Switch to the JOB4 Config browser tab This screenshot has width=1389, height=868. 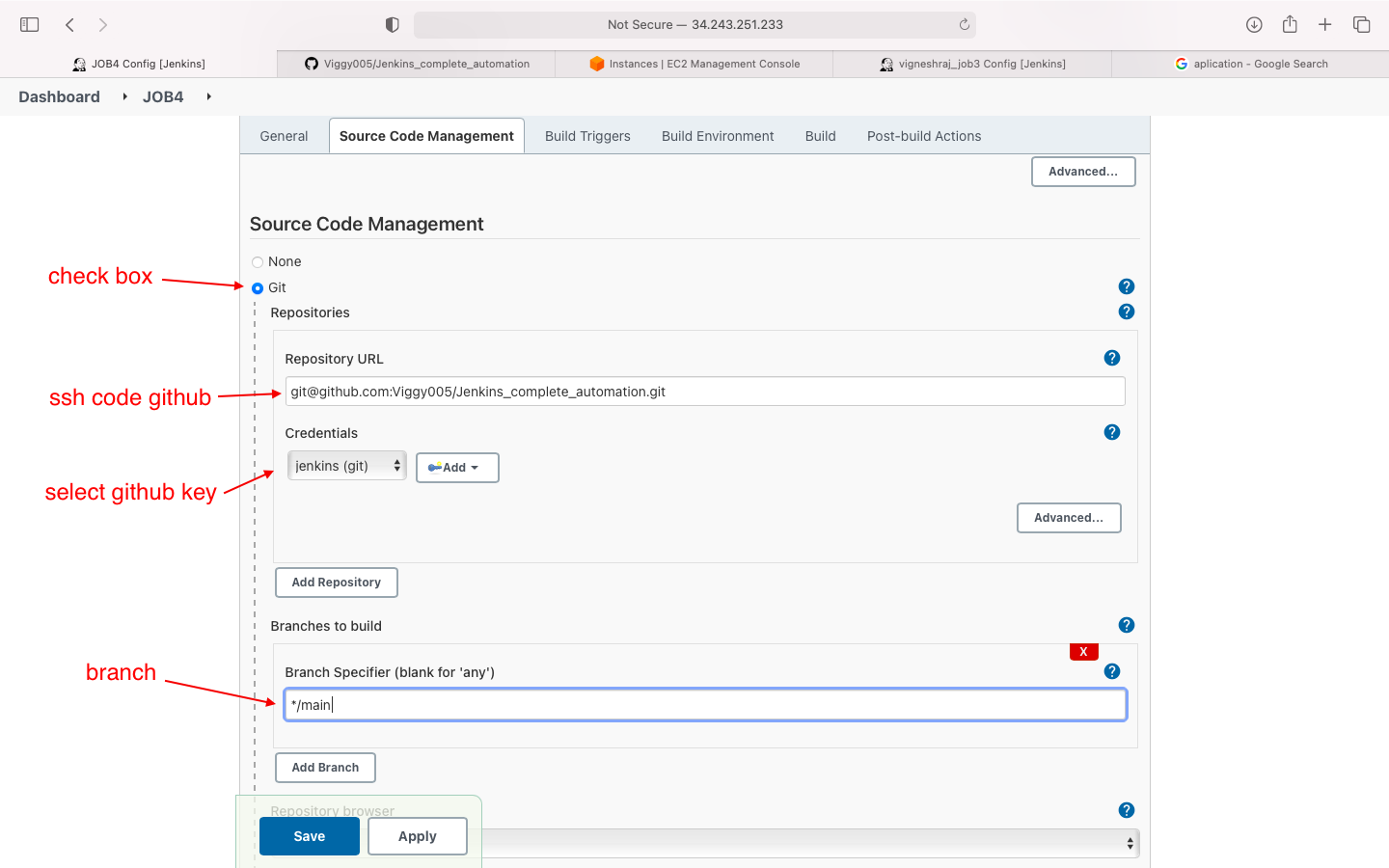point(139,64)
